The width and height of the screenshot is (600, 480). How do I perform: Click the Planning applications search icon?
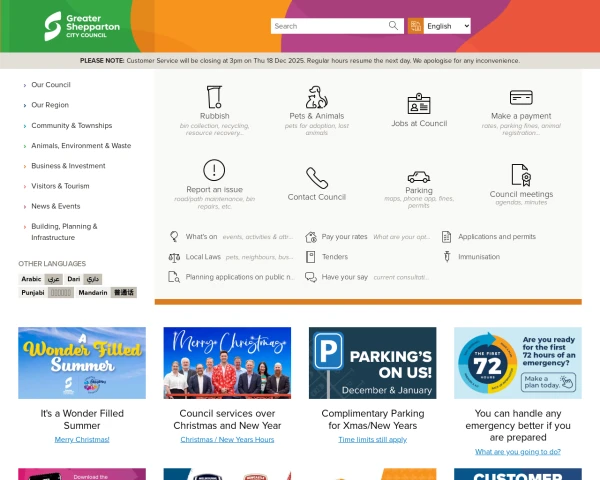pos(174,277)
